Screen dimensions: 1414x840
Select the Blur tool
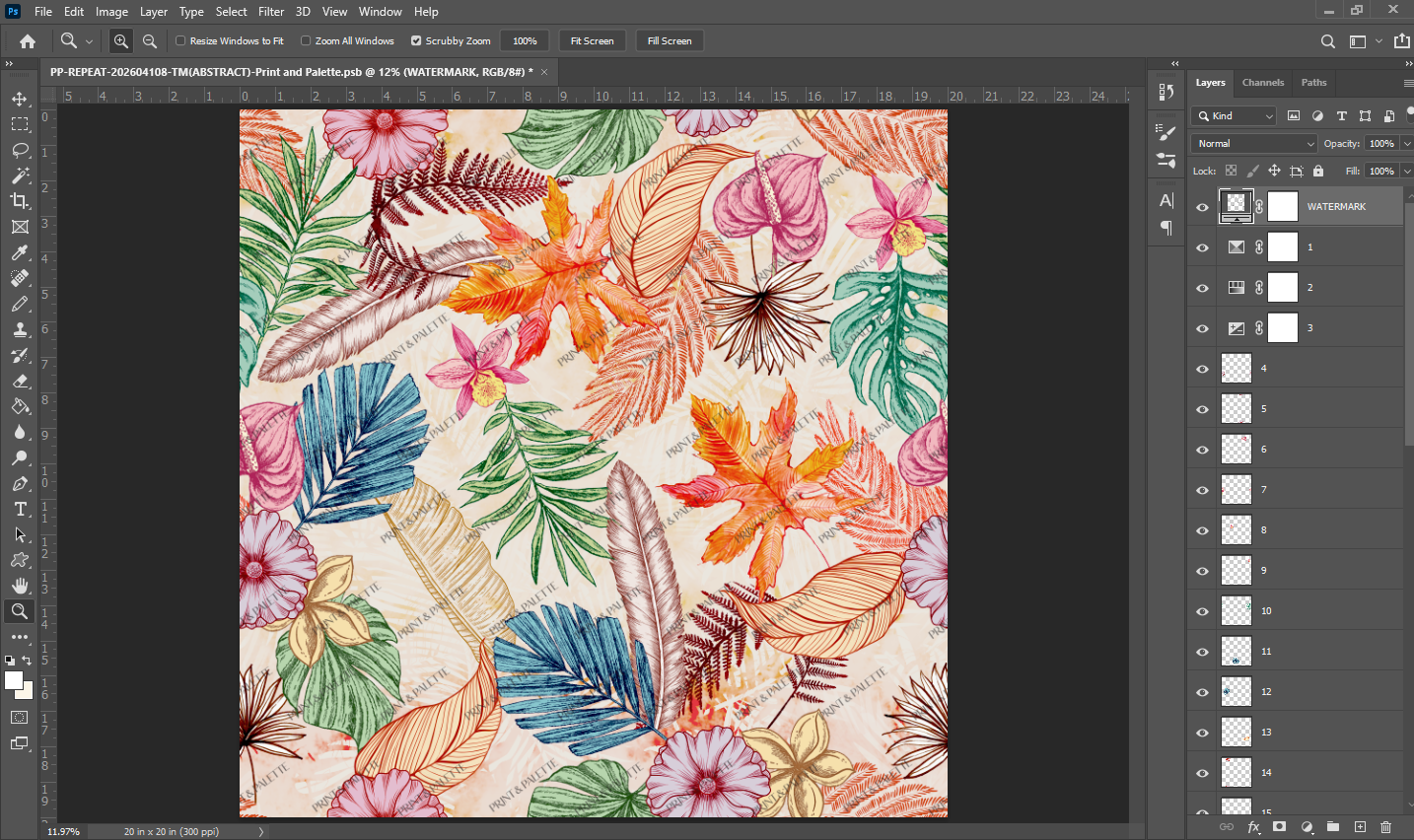(20, 432)
